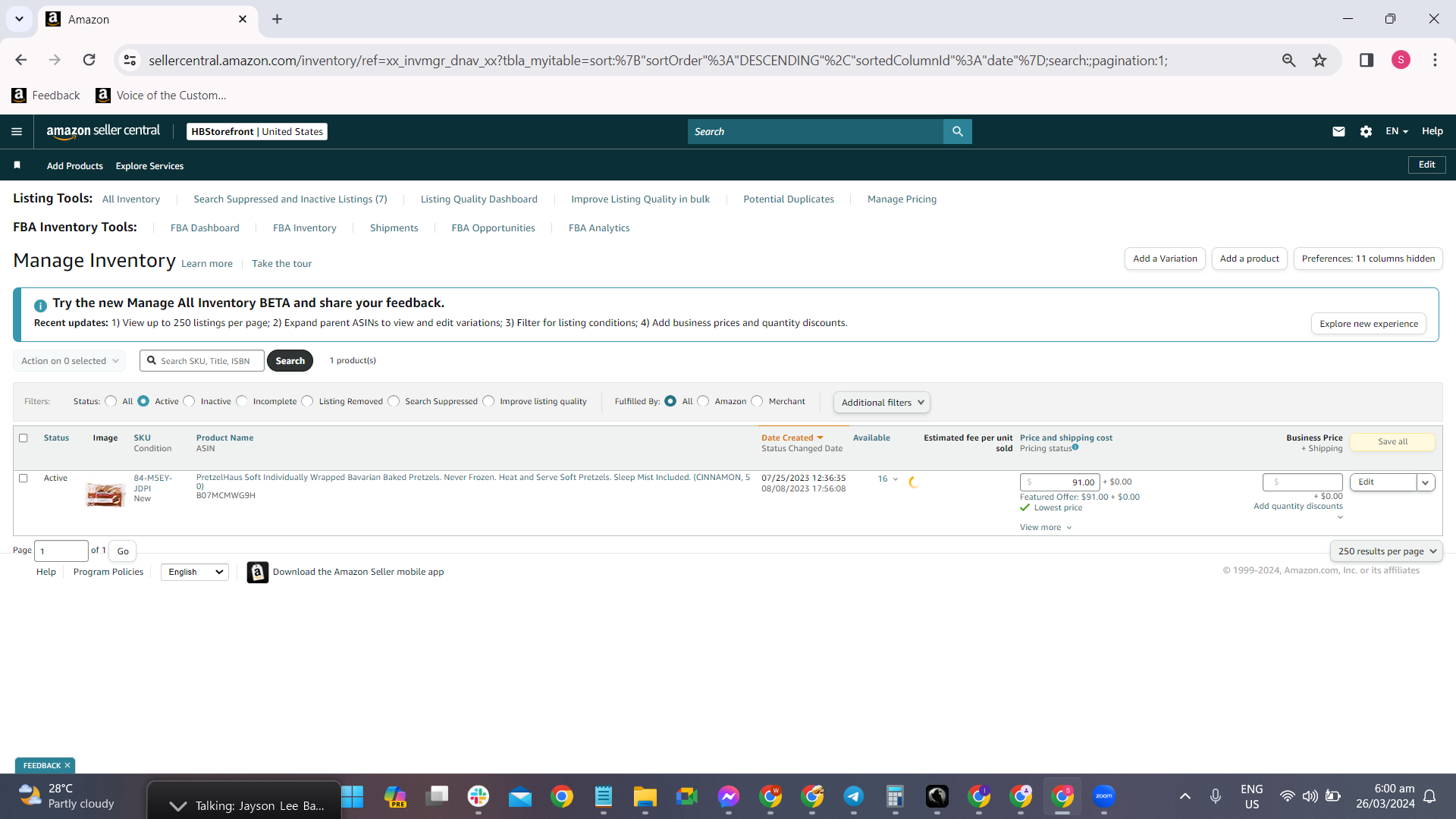The width and height of the screenshot is (1456, 819).
Task: Open Listing Quality Dashboard
Action: pos(479,199)
